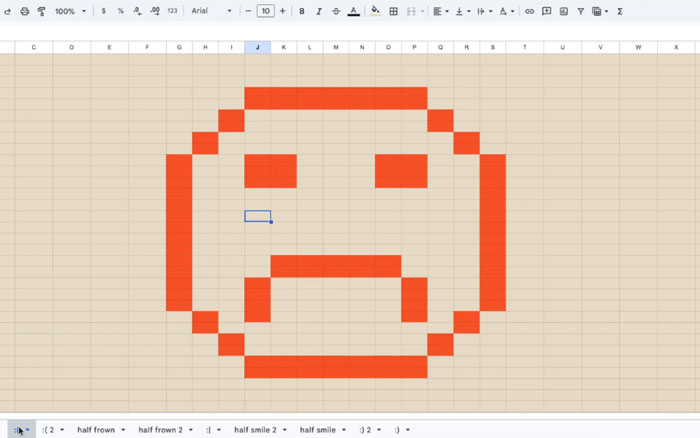Open the 123 more formats menu
The height and width of the screenshot is (438, 700).
172,11
